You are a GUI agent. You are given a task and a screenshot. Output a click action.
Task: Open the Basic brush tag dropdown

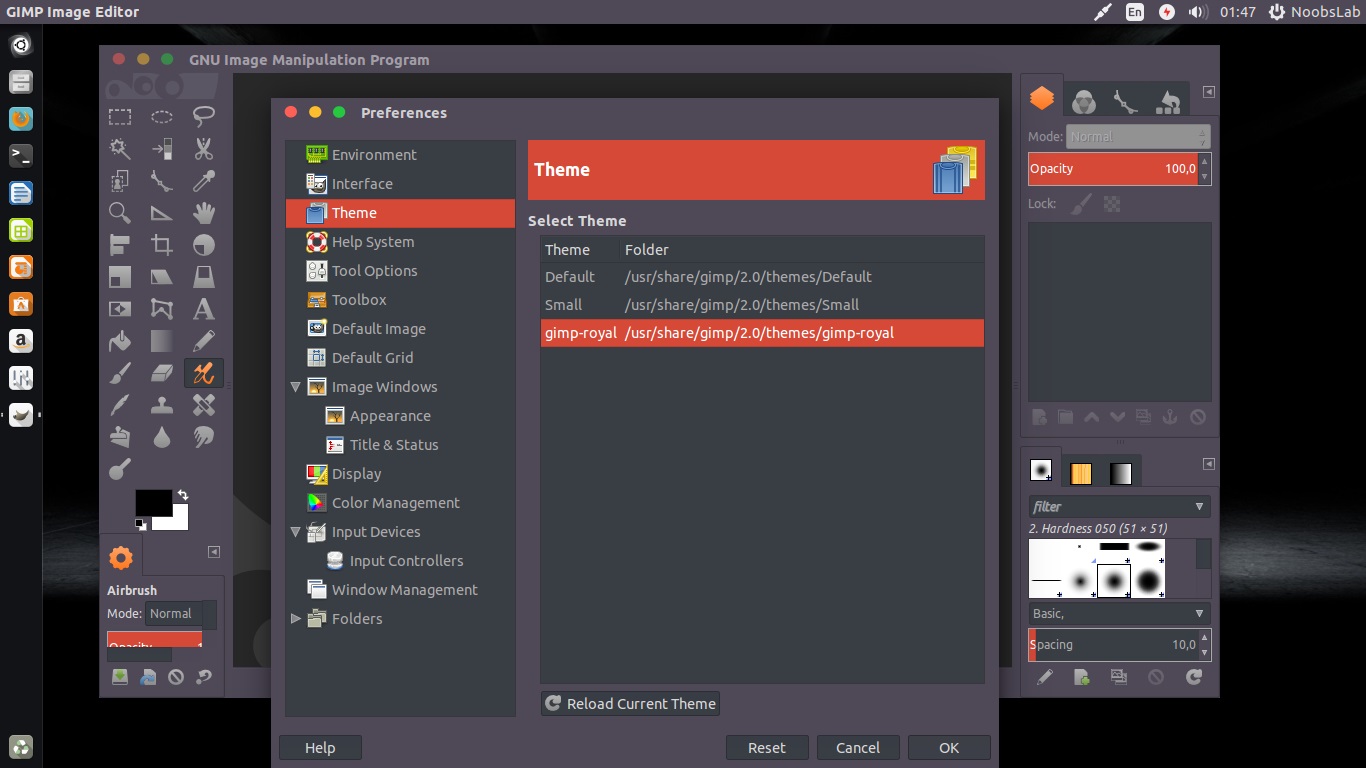(1119, 614)
